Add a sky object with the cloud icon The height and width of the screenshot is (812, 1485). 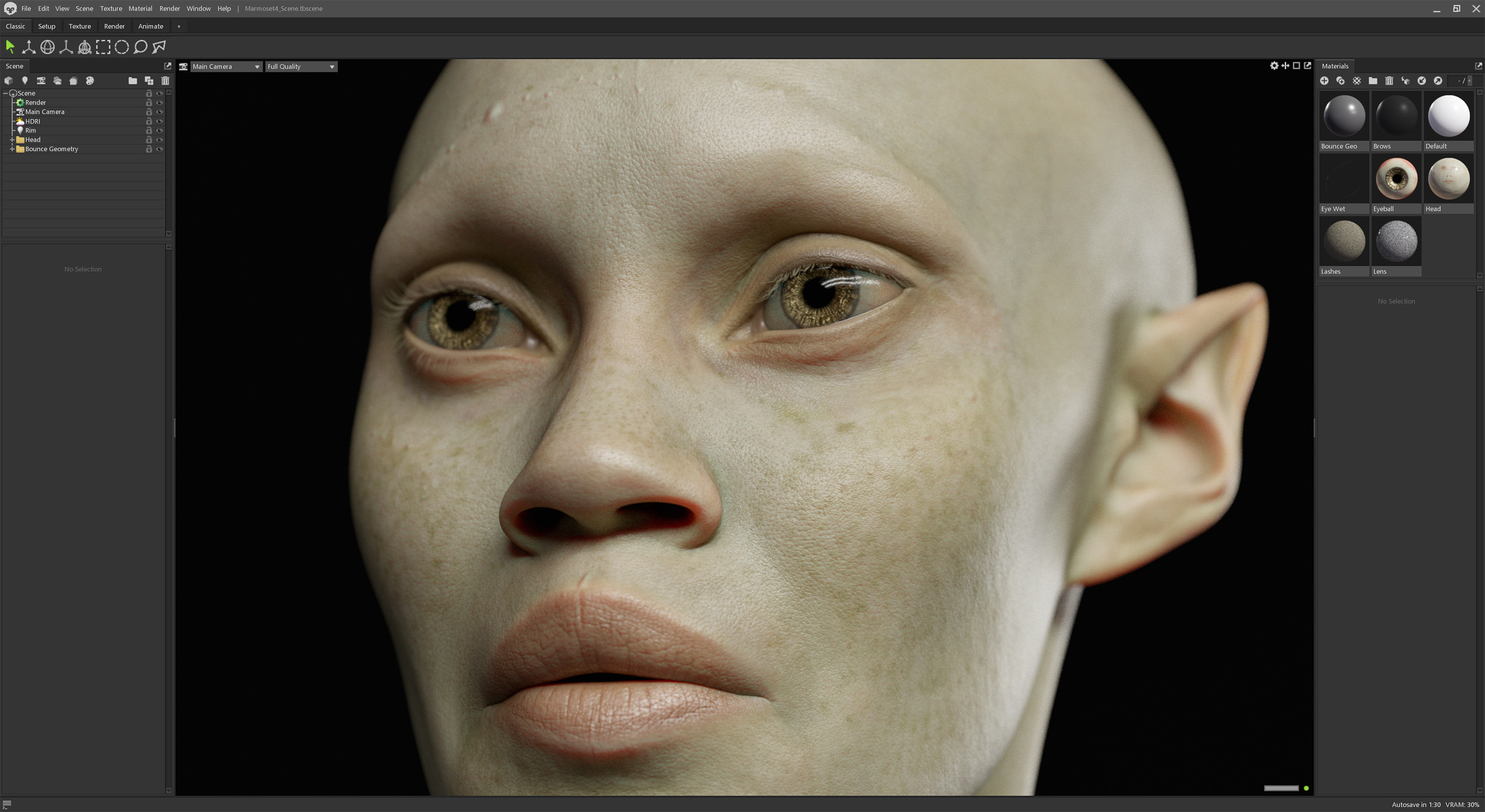click(57, 81)
